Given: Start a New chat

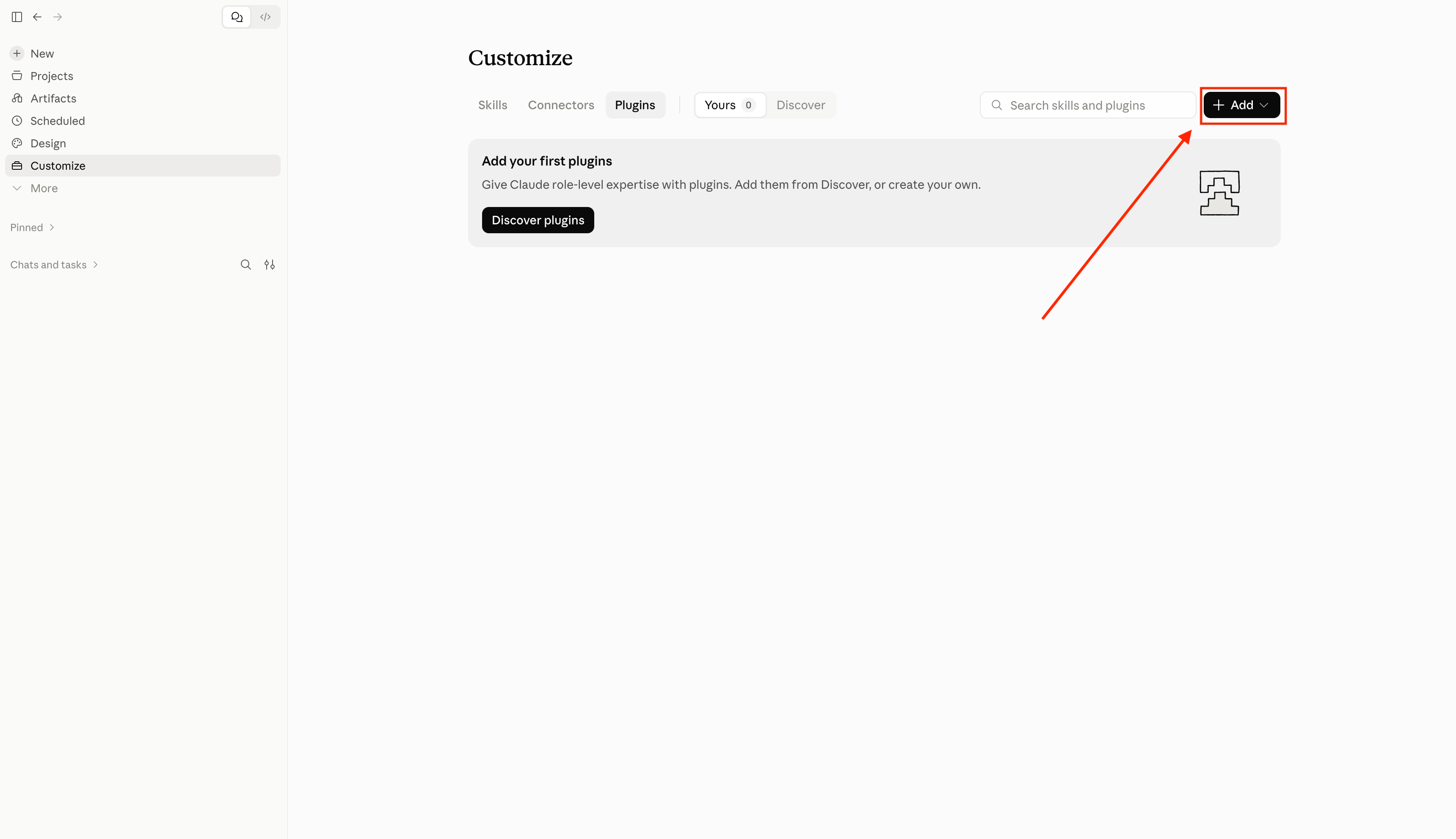Looking at the screenshot, I should click(143, 54).
